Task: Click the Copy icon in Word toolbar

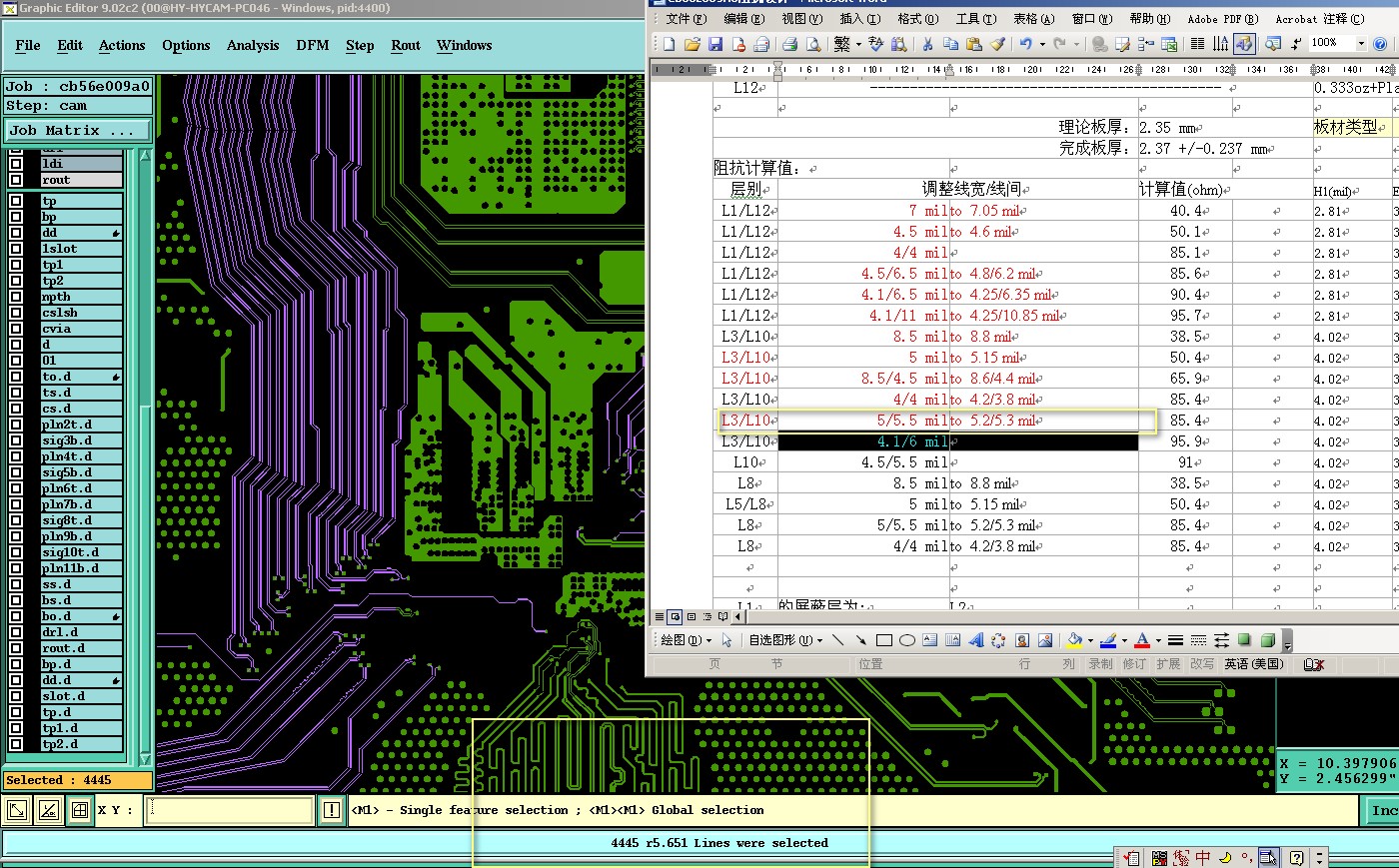Action: 950,44
